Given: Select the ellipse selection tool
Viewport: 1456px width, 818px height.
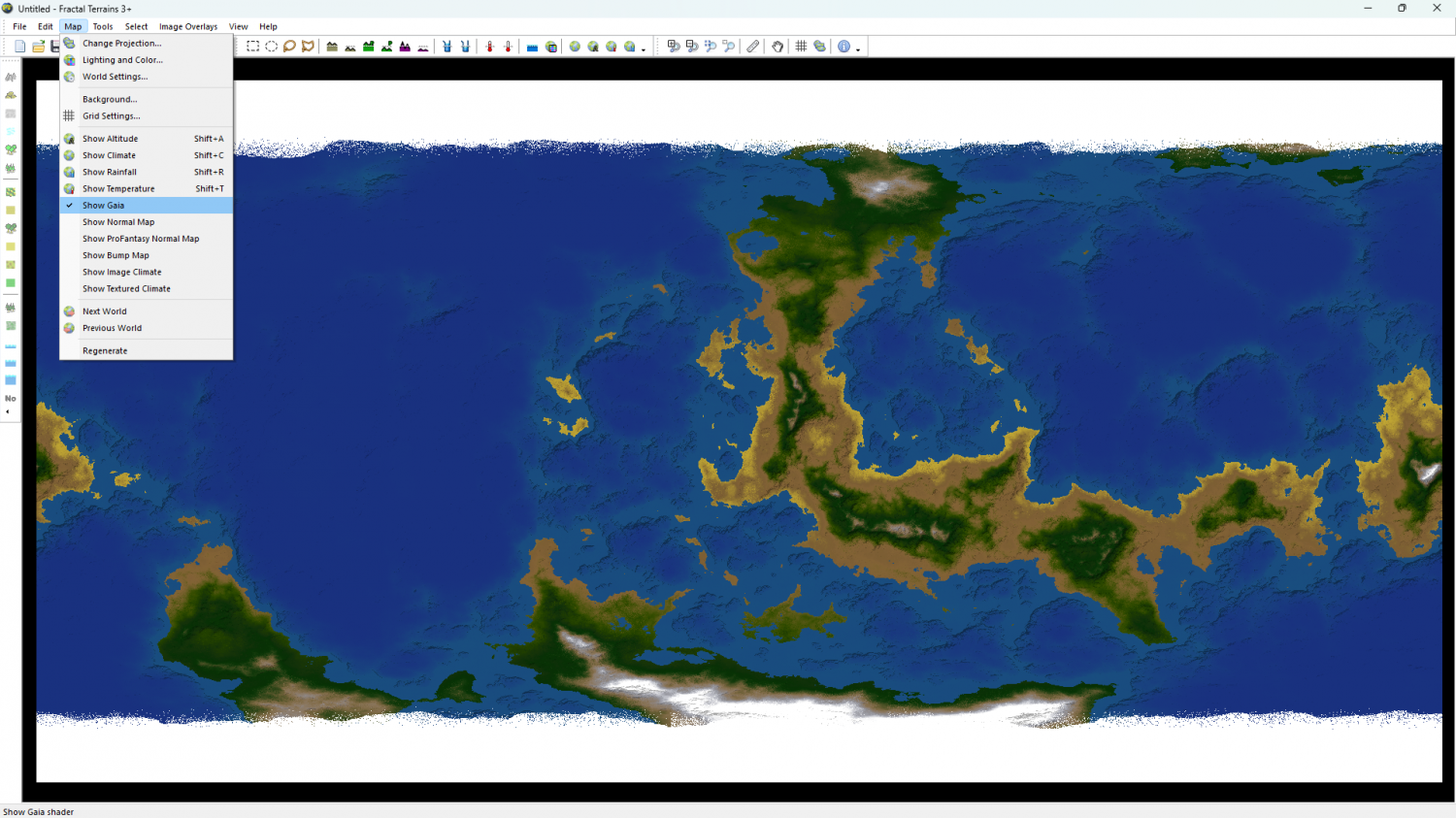Looking at the screenshot, I should coord(271,47).
